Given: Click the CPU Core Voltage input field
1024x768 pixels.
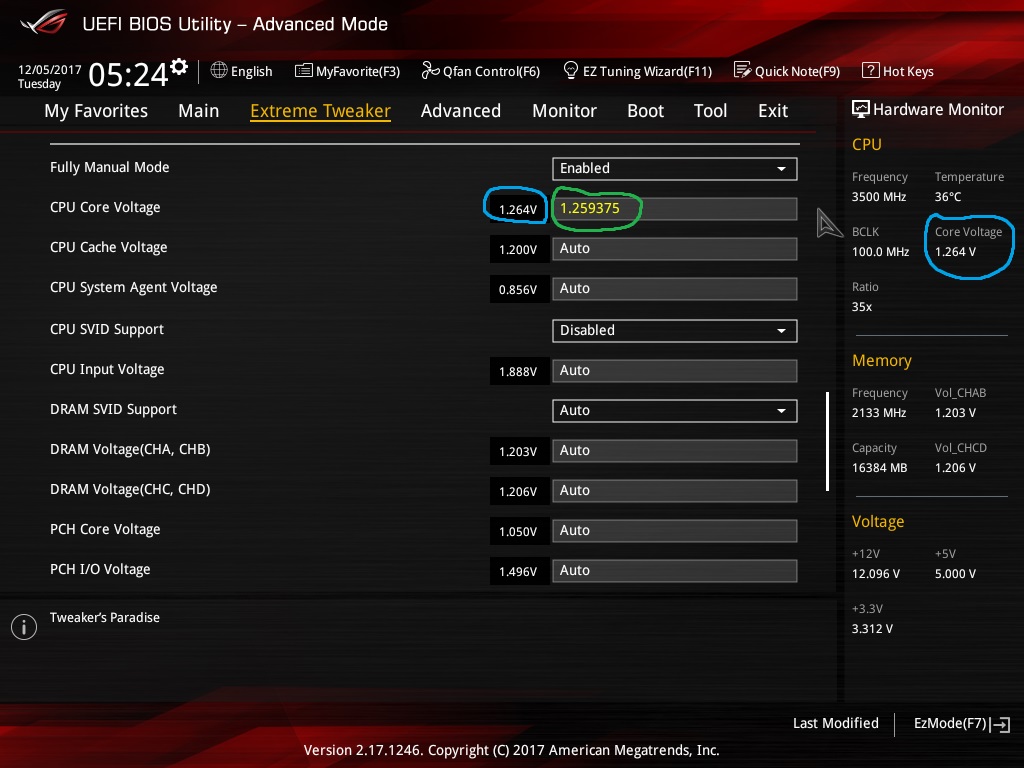Looking at the screenshot, I should pyautogui.click(x=675, y=209).
